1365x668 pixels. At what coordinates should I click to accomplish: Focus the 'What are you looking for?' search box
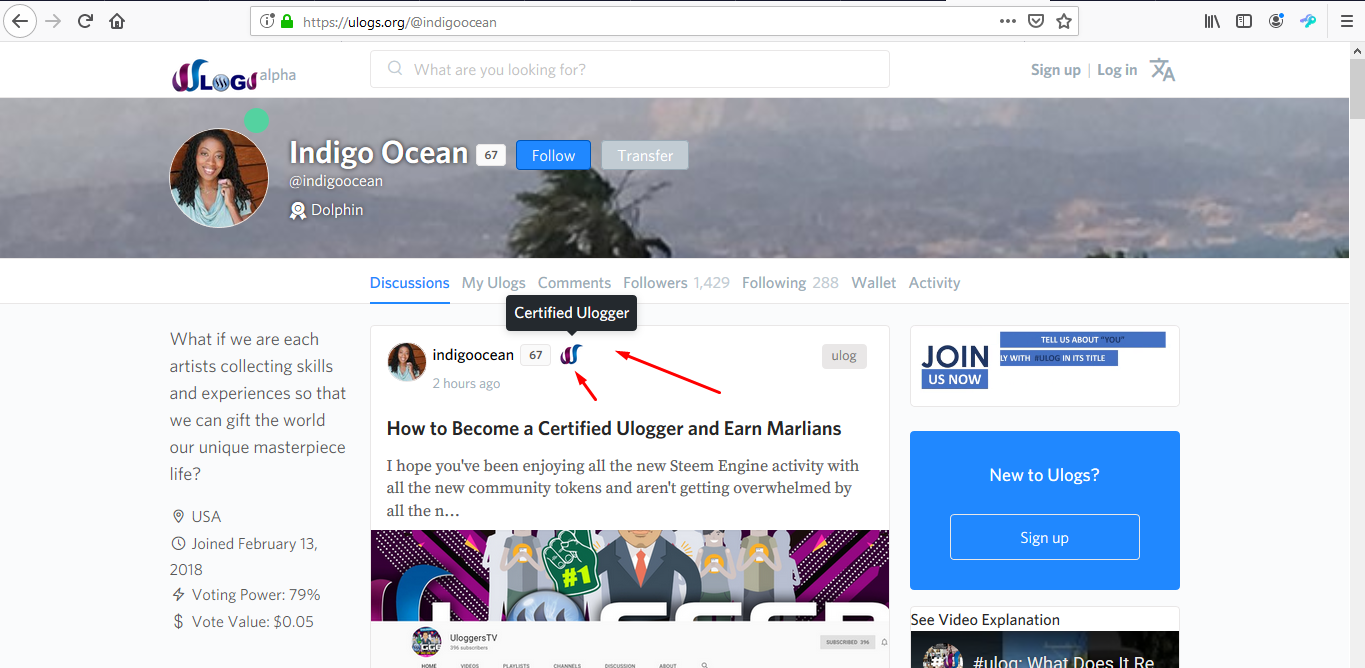click(630, 69)
